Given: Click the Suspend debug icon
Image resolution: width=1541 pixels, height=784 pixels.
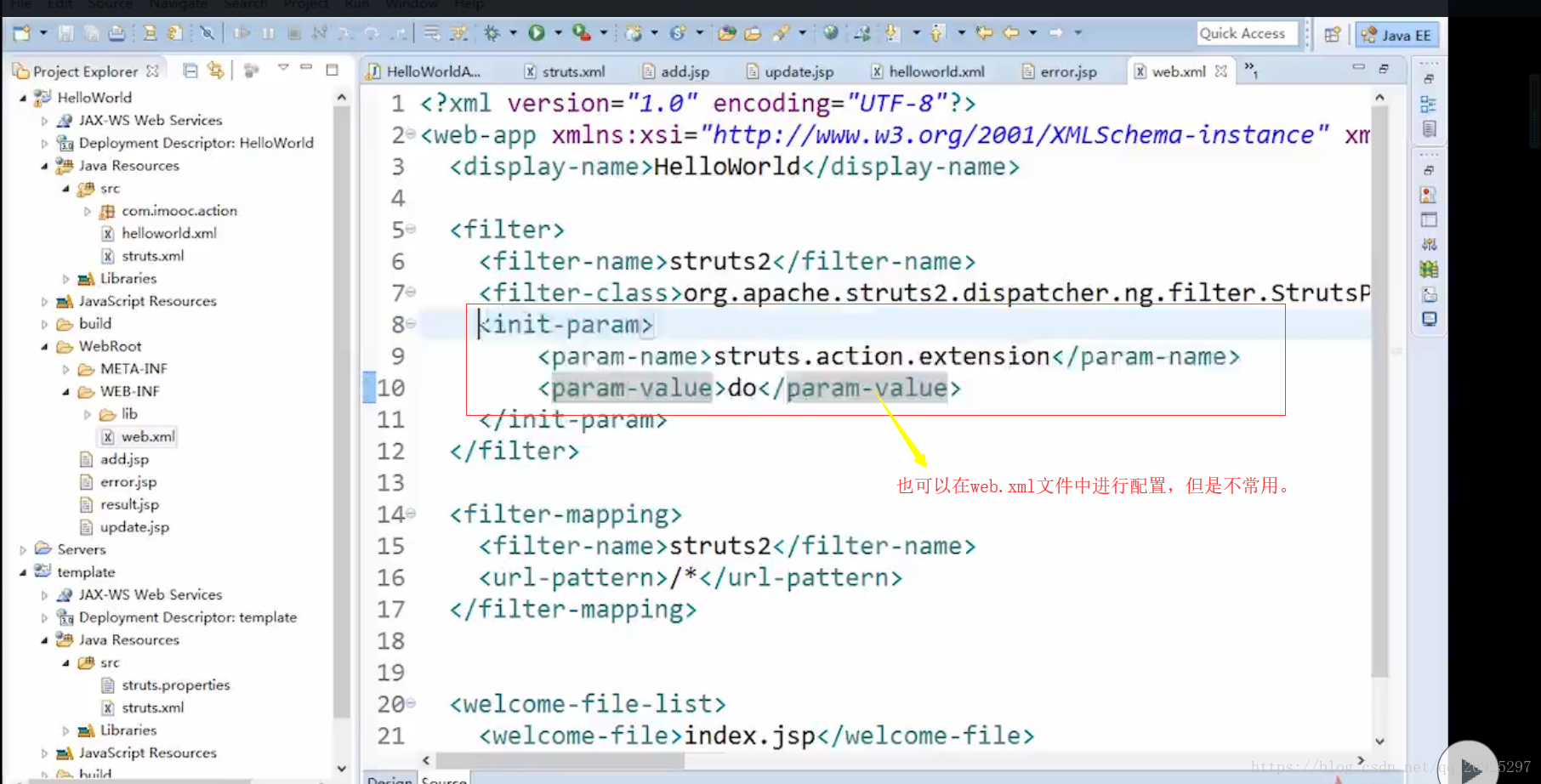Looking at the screenshot, I should [x=268, y=33].
